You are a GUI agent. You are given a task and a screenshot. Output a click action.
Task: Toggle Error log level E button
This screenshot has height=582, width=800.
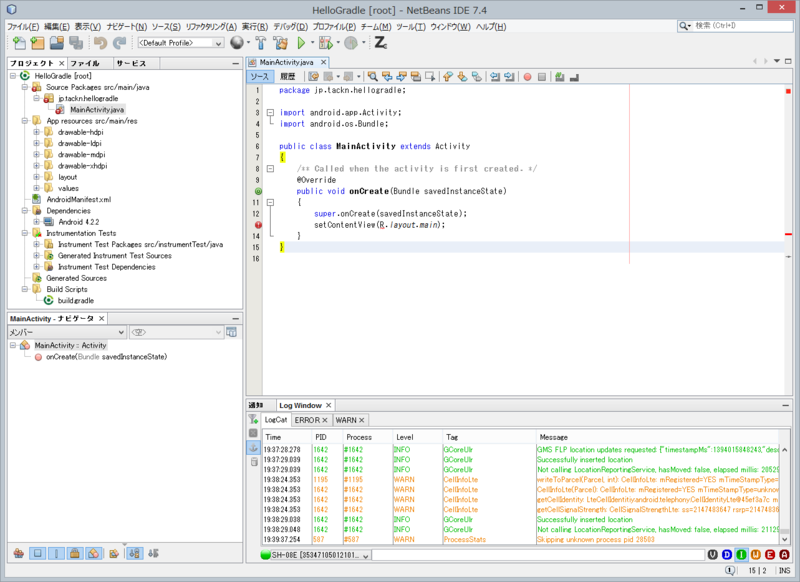pyautogui.click(x=770, y=554)
